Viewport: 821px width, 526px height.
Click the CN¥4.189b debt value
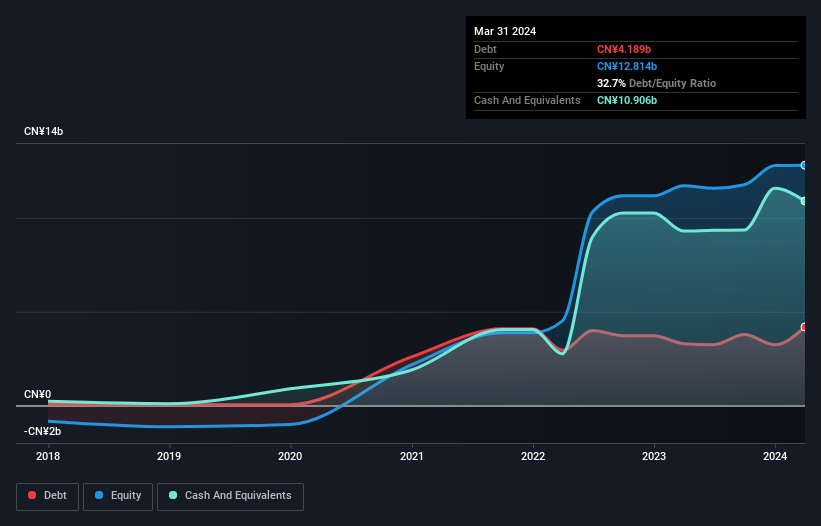(624, 49)
